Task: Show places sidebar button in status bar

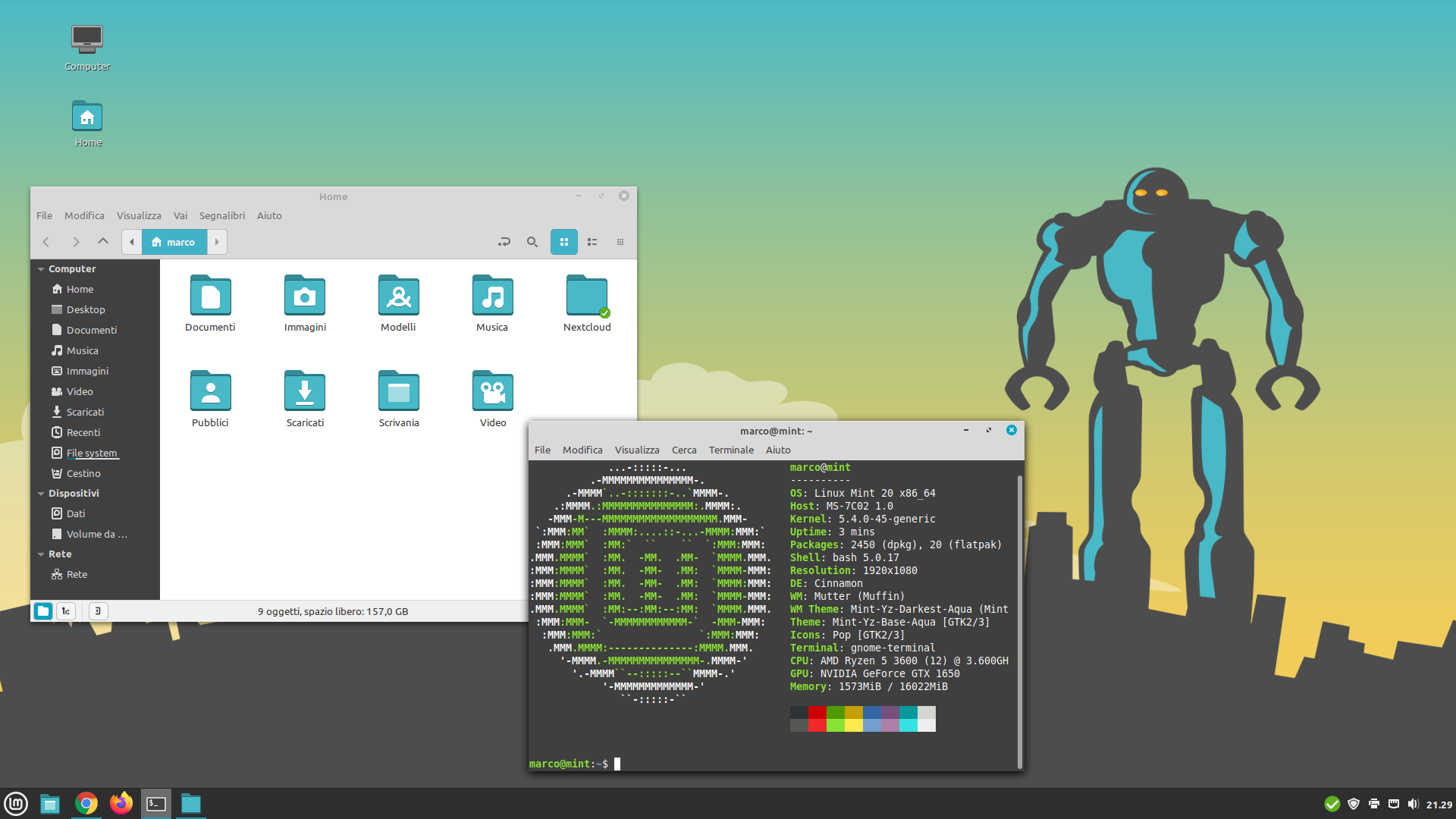Action: tap(43, 611)
